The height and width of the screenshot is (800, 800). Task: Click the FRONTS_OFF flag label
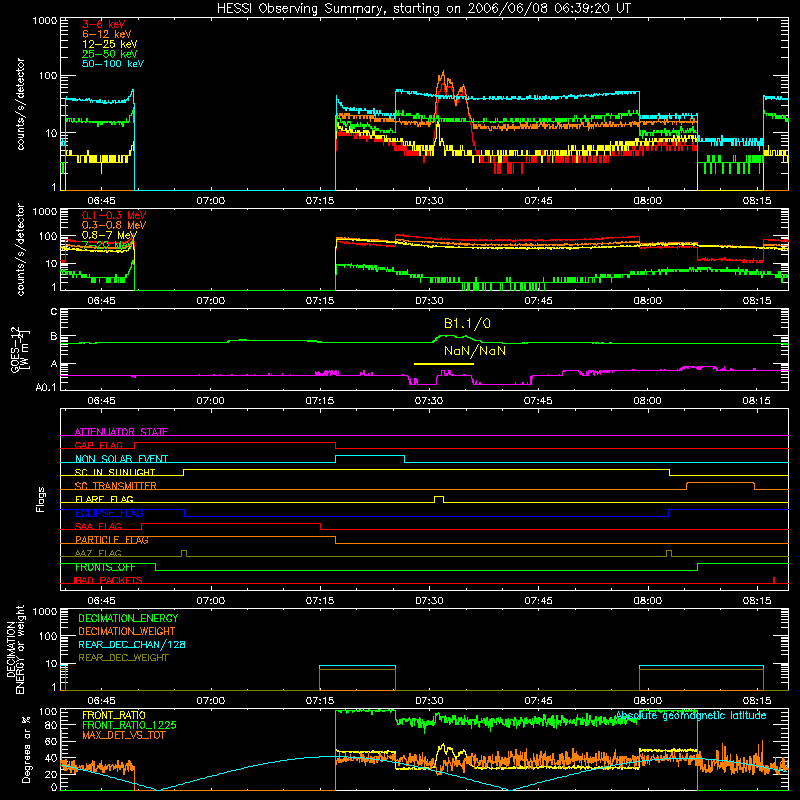(x=105, y=567)
